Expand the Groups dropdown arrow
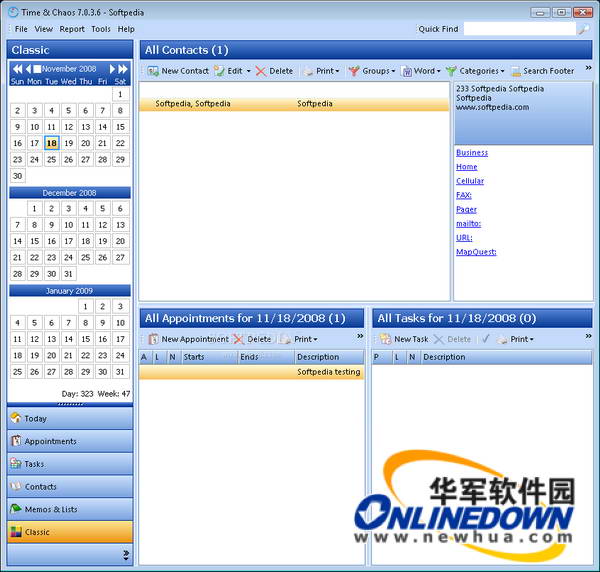Screen dimensions: 600x572 click(x=393, y=71)
